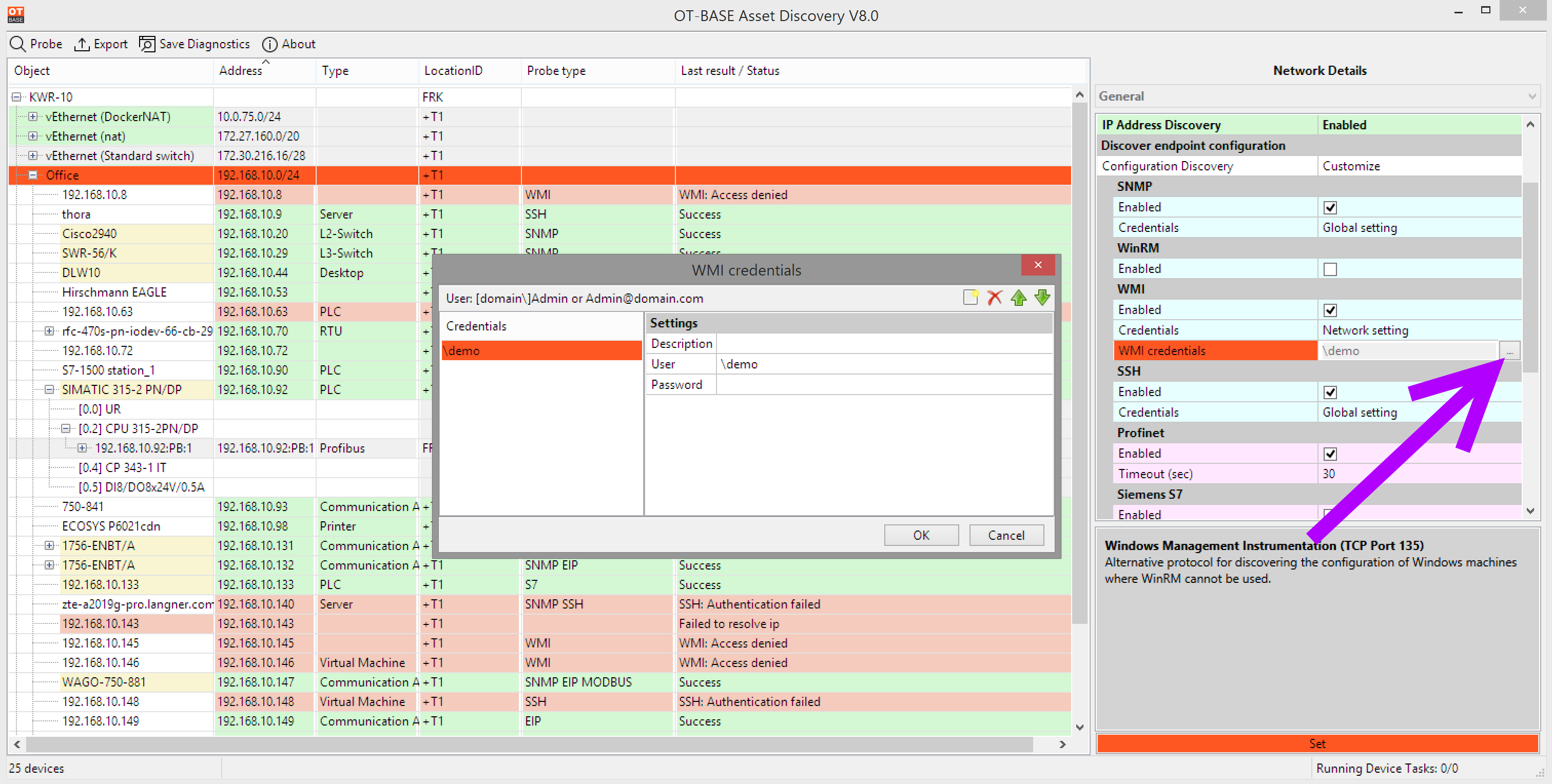Open the About info icon
Image resolution: width=1552 pixels, height=784 pixels.
(x=269, y=44)
